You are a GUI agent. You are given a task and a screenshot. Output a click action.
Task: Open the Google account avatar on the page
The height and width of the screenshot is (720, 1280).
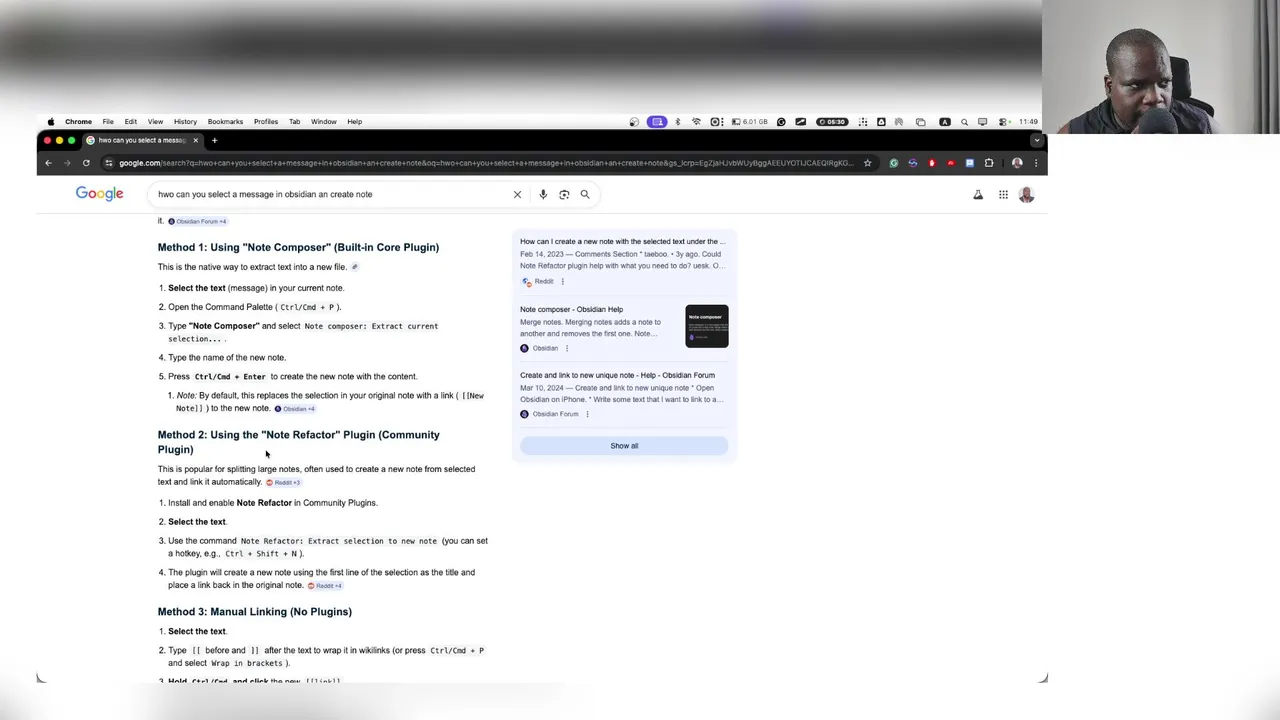(1026, 195)
